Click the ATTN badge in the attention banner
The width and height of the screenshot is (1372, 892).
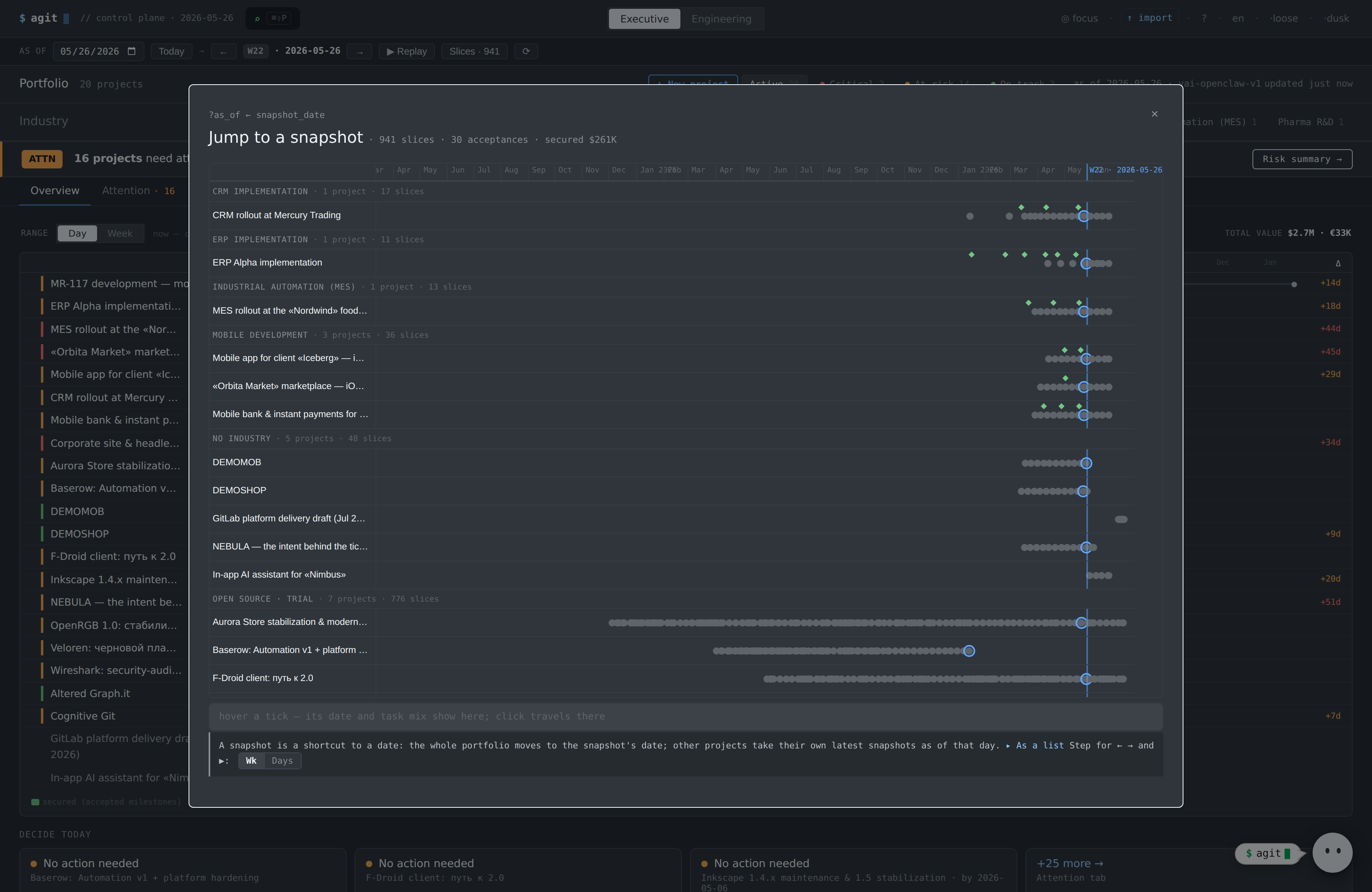coord(42,158)
